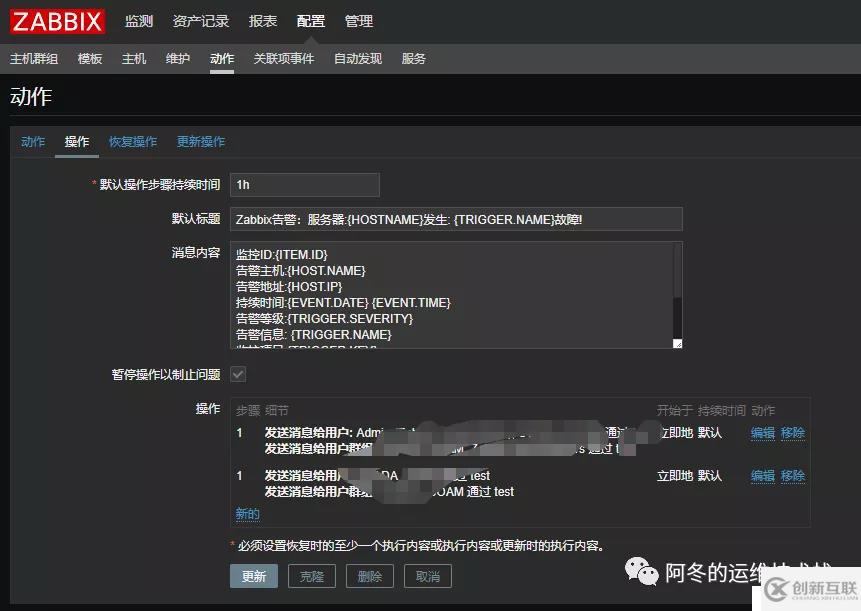Click the 删除 button
Image resolution: width=861 pixels, height=611 pixels.
(370, 576)
